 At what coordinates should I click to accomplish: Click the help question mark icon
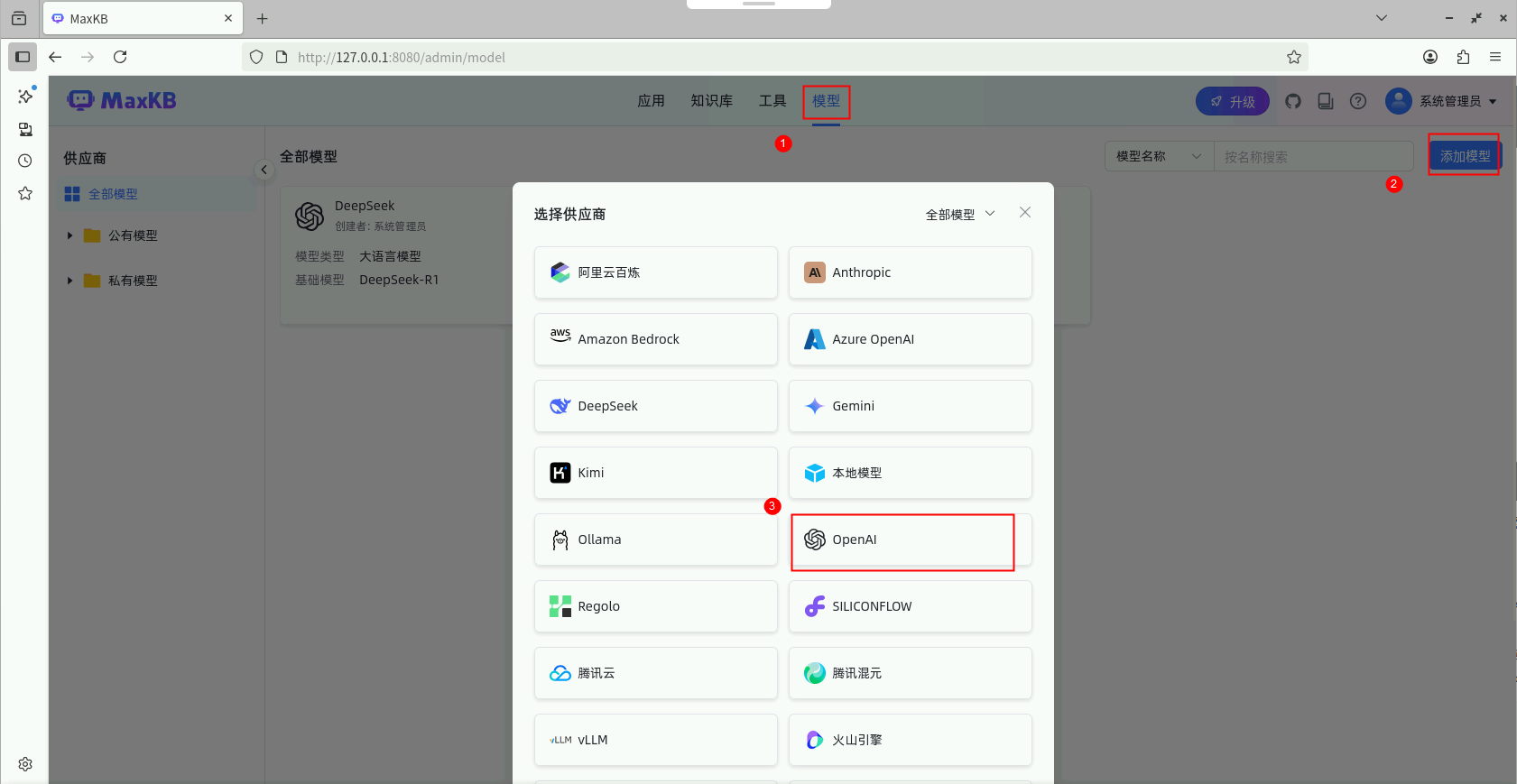(1358, 101)
